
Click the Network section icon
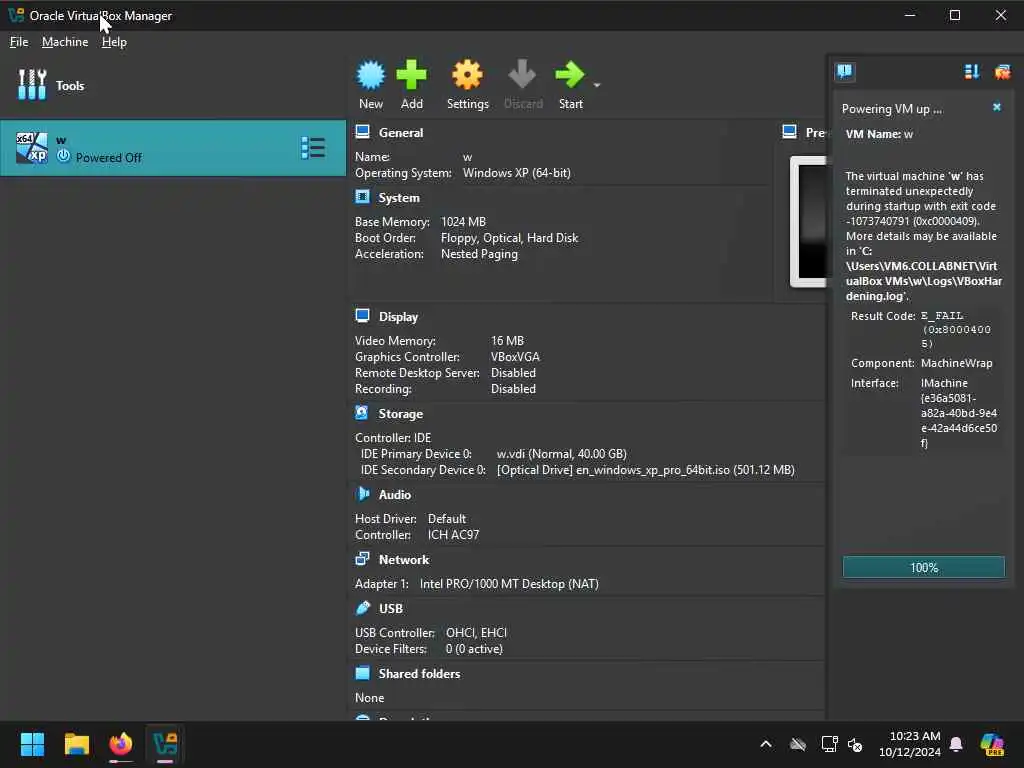point(362,559)
